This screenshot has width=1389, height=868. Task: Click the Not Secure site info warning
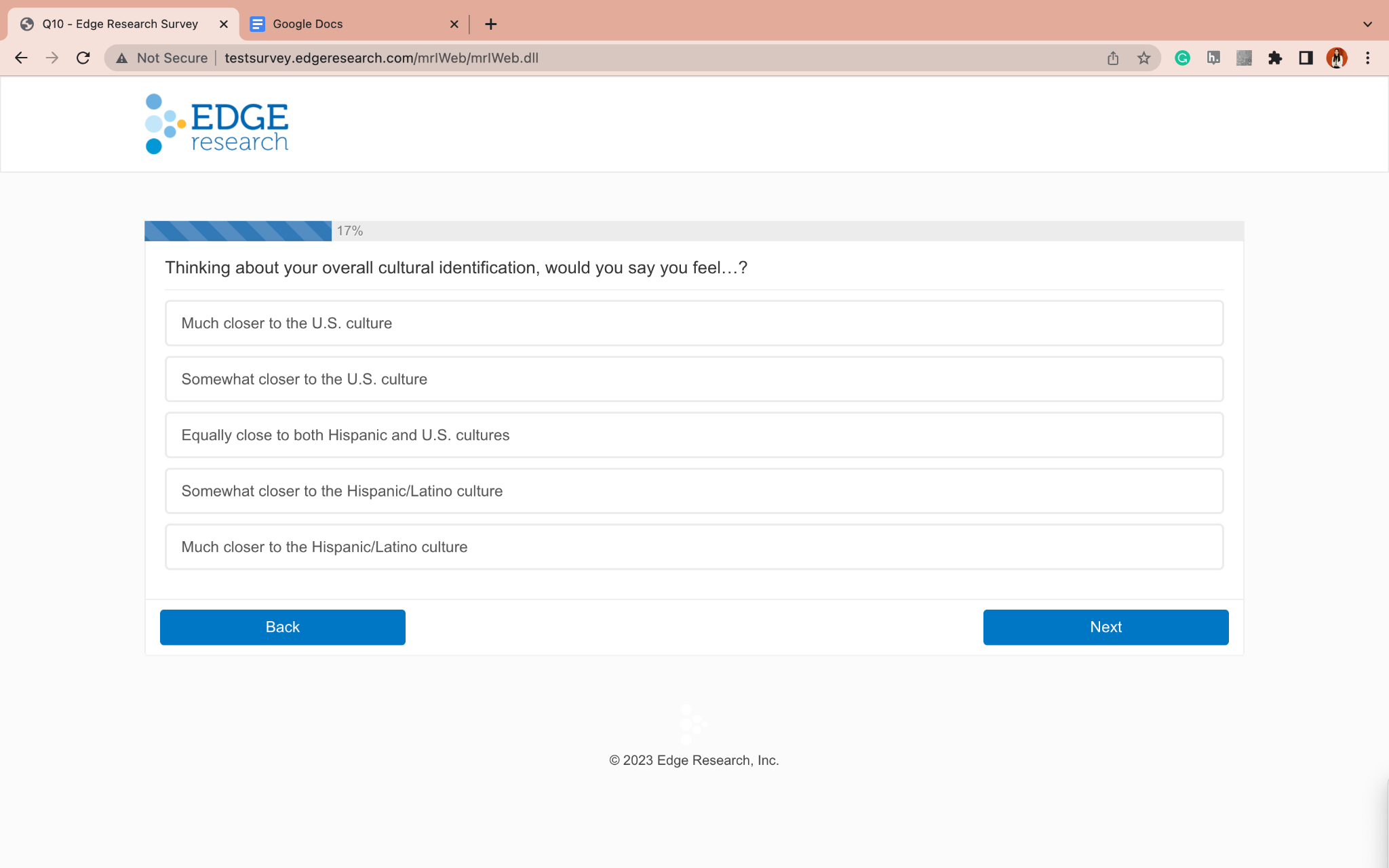[162, 58]
